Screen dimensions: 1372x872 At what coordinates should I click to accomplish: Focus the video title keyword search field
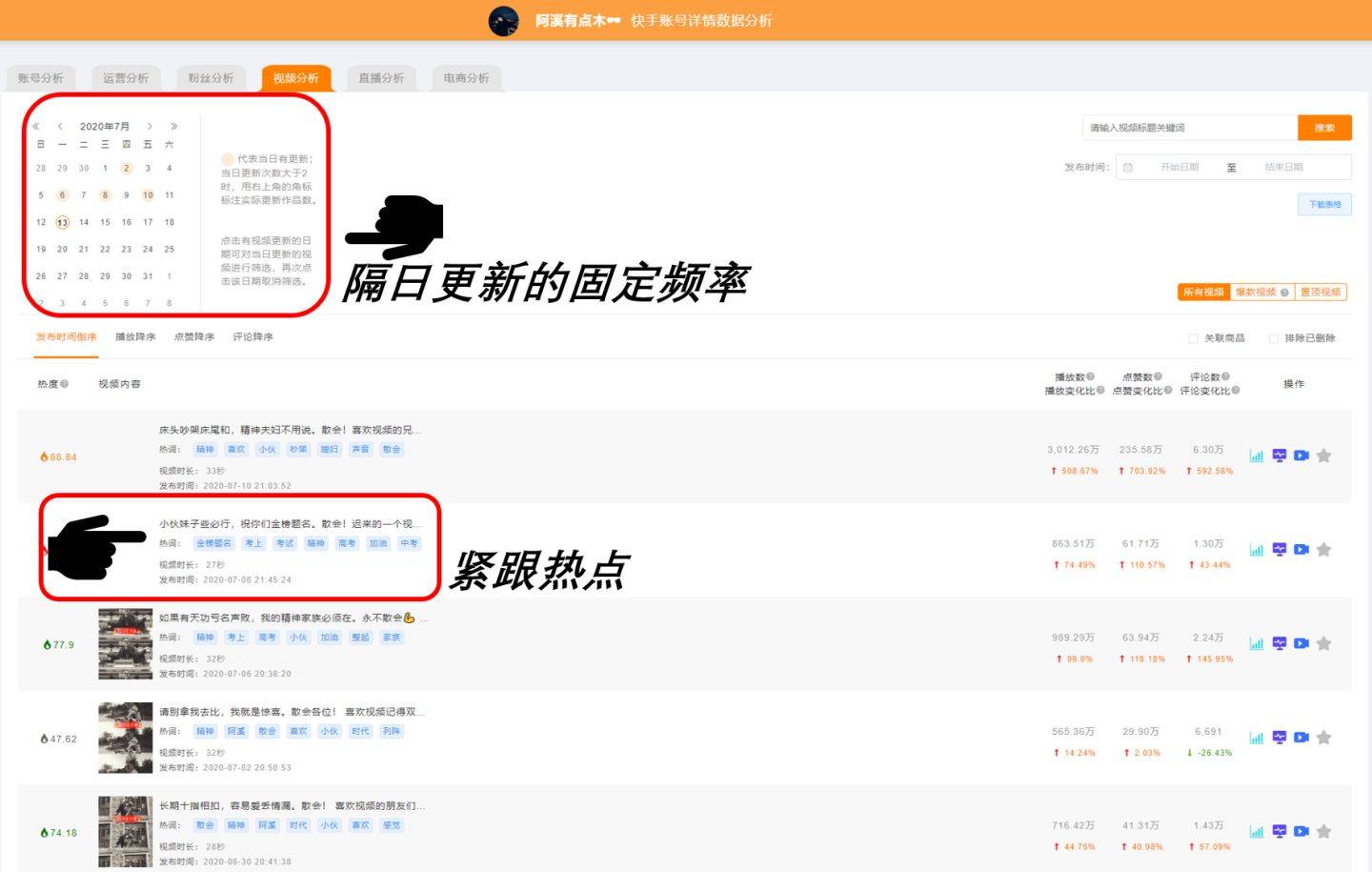pyautogui.click(x=1189, y=128)
